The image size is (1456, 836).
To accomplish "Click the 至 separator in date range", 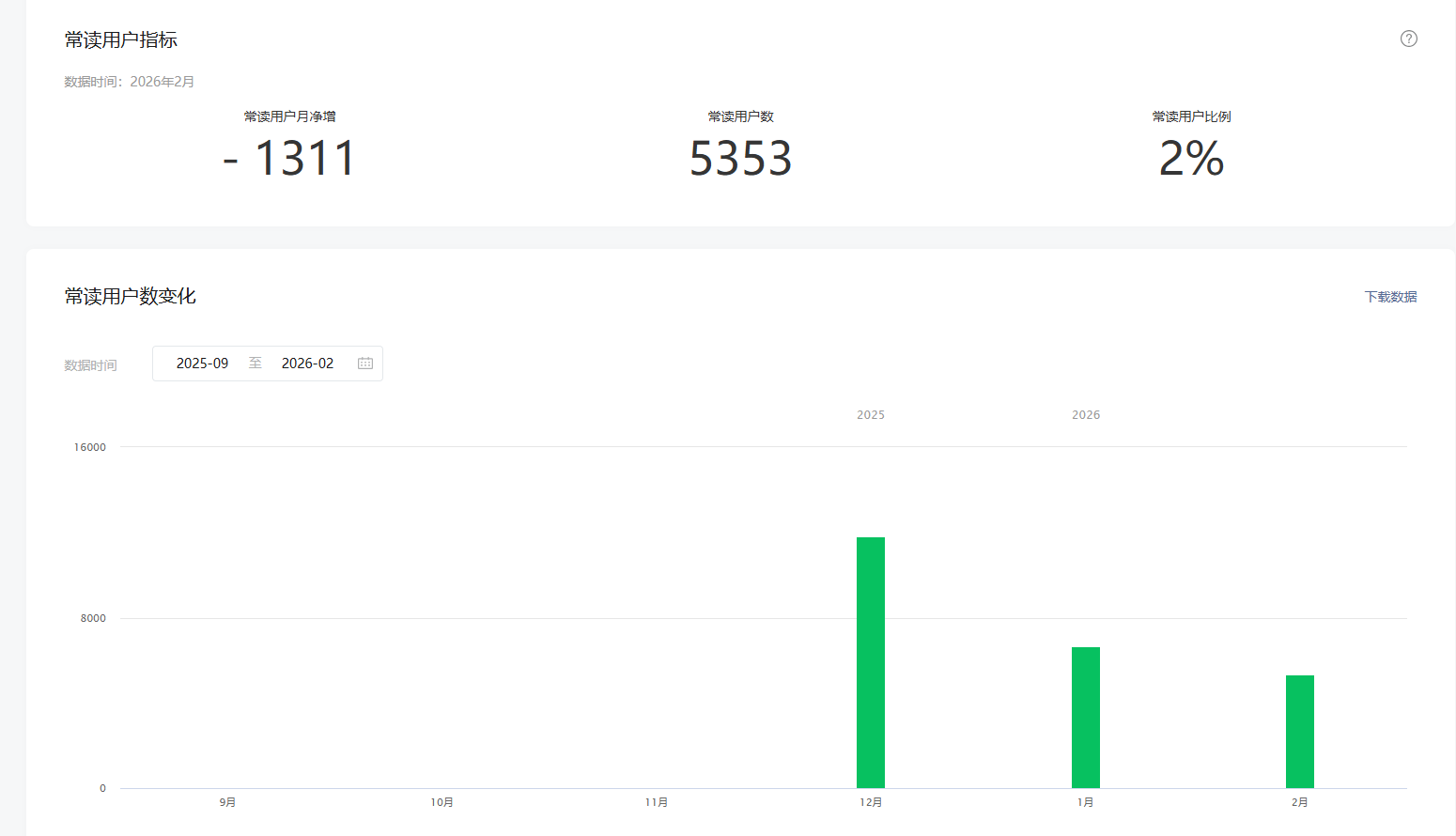I will coord(255,364).
